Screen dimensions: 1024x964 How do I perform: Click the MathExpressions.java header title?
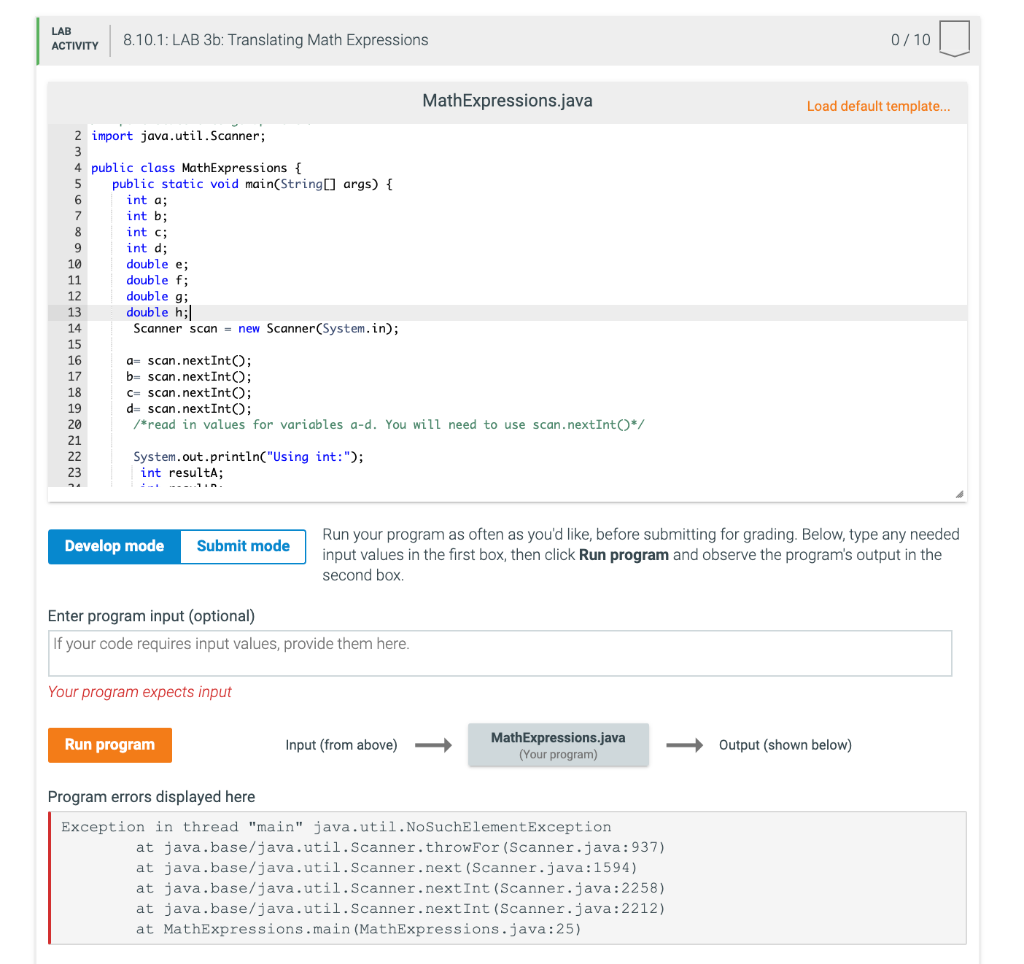(x=507, y=100)
